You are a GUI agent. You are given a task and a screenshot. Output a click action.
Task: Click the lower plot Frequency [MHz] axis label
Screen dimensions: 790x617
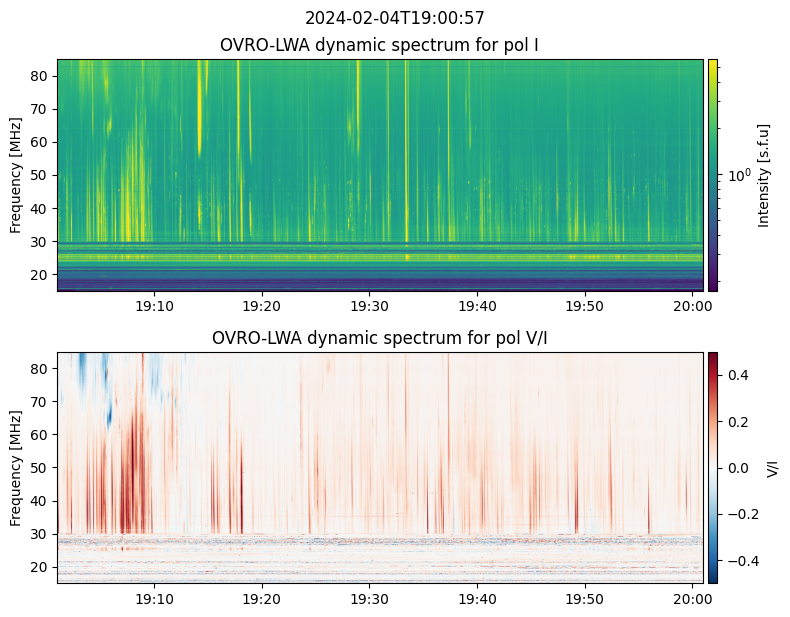click(16, 467)
